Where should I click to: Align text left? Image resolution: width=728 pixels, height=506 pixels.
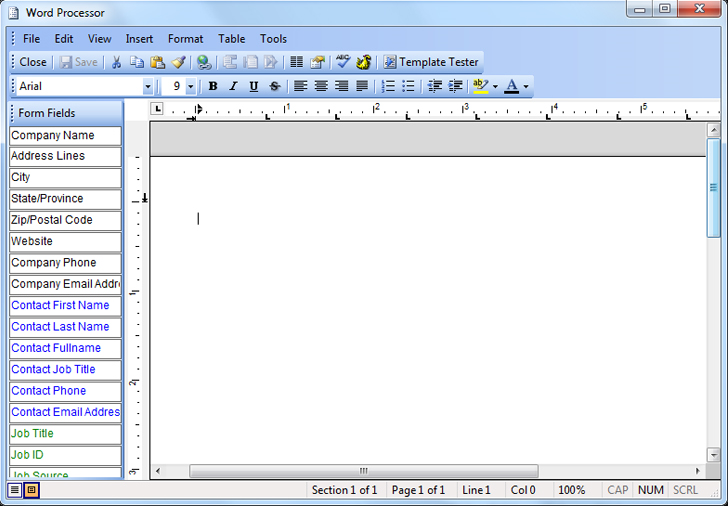pos(301,86)
